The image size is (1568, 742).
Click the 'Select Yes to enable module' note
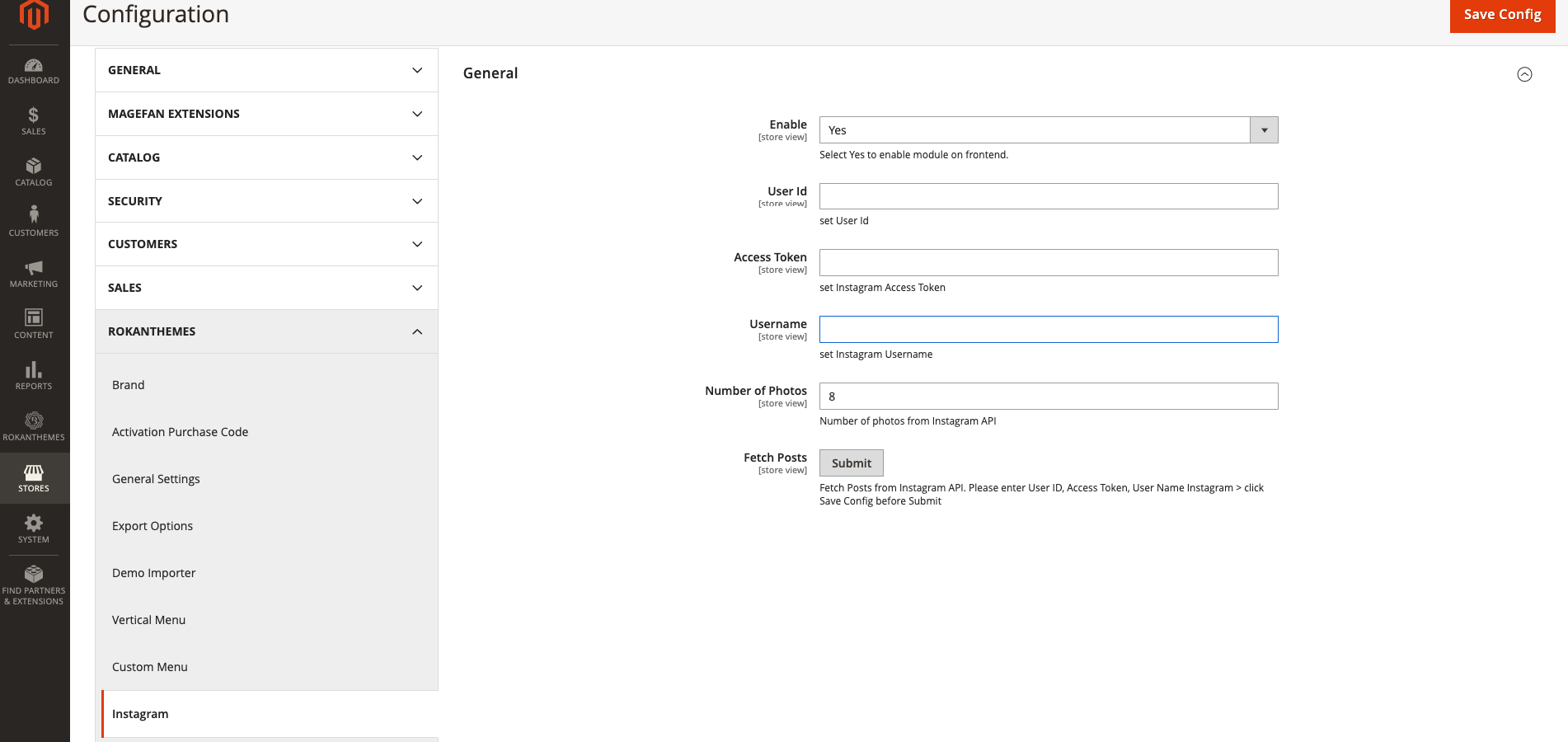point(913,155)
